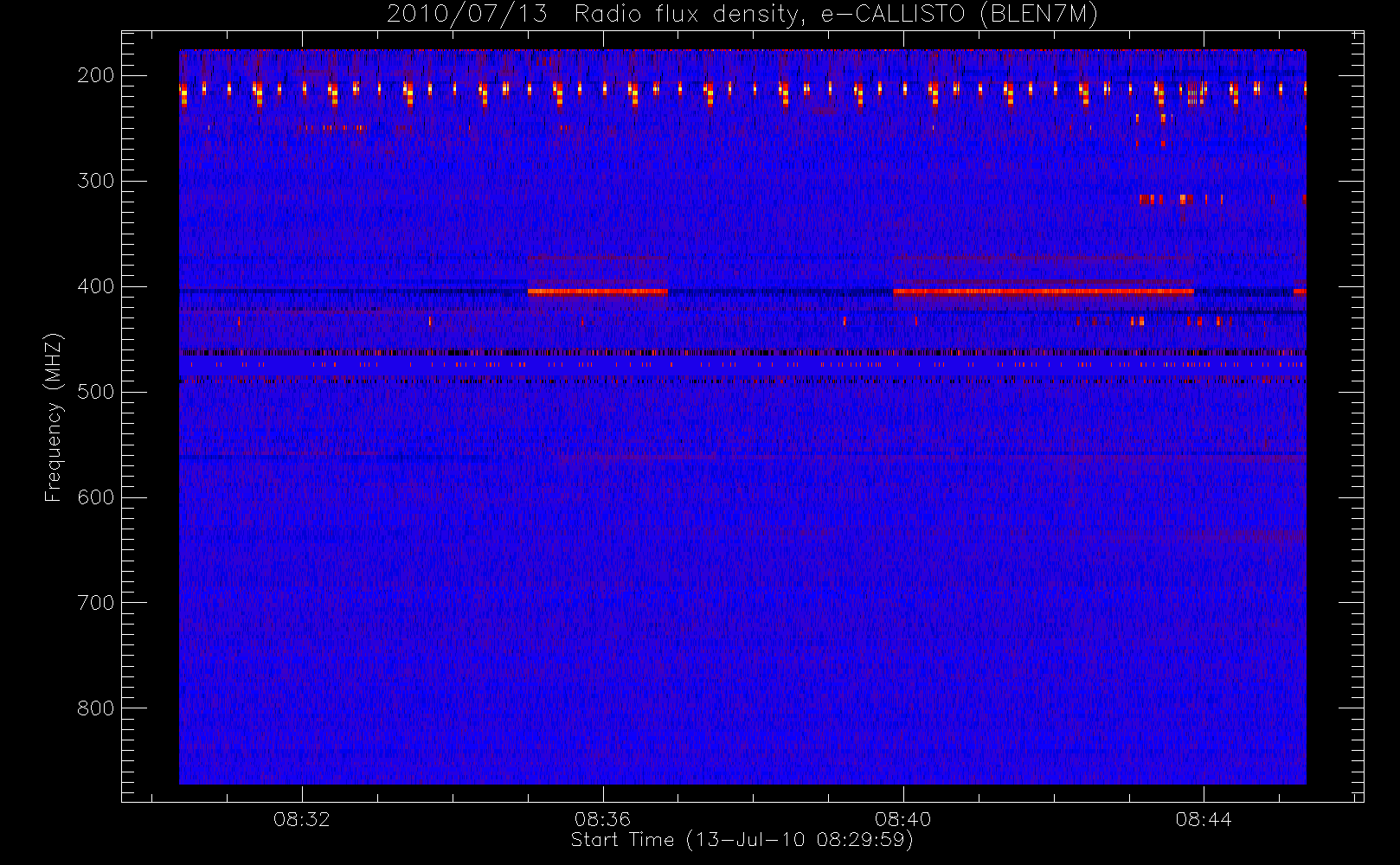
Task: Click the 800 frequency tick label
Action: tap(96, 708)
